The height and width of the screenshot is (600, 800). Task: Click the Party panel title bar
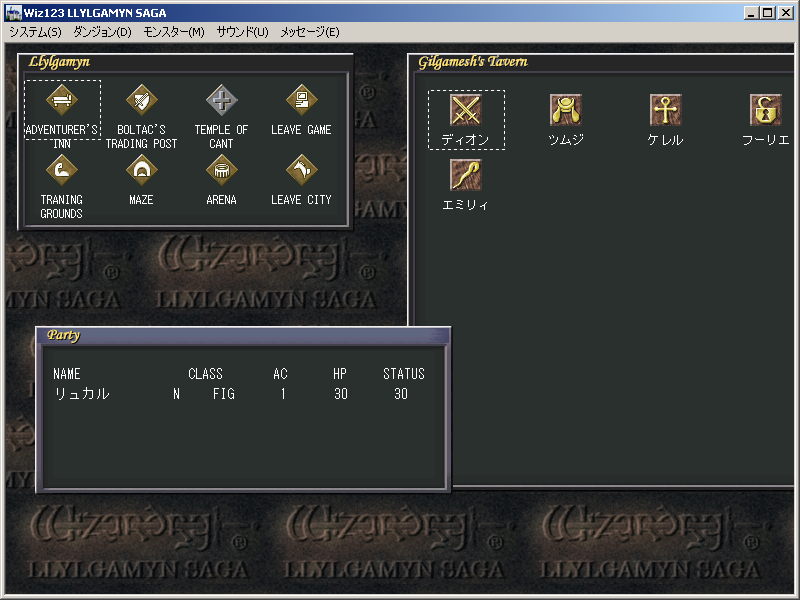point(242,335)
